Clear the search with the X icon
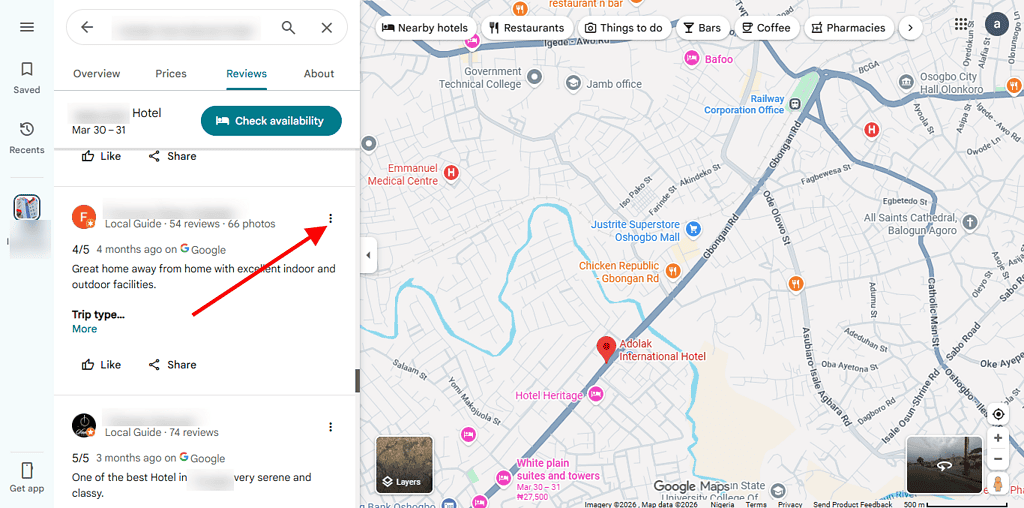The height and width of the screenshot is (508, 1024). (x=327, y=27)
